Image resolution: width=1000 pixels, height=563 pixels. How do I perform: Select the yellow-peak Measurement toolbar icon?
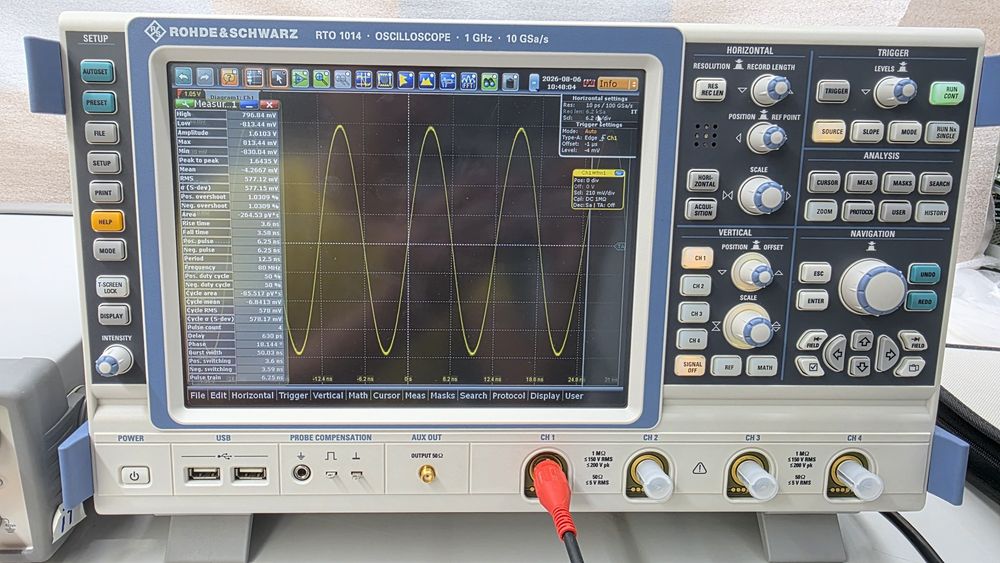(427, 80)
